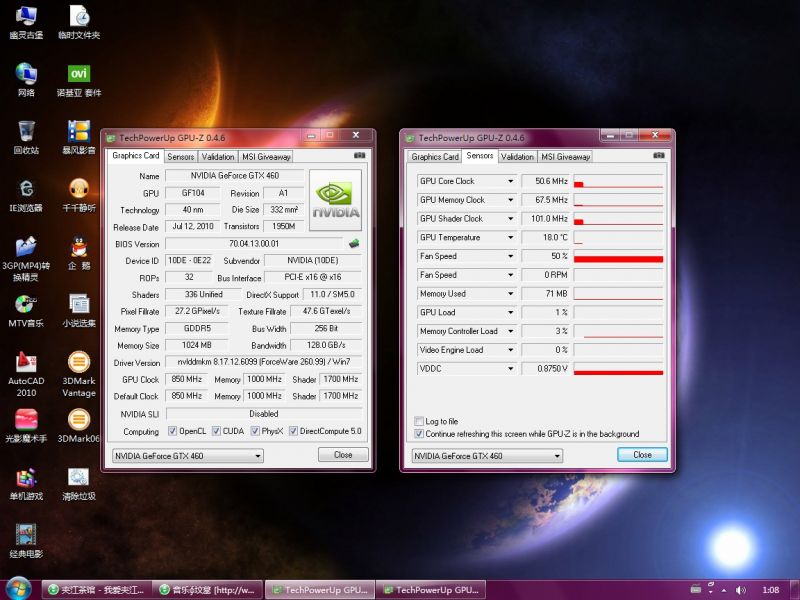Enable the Log to file checkbox
This screenshot has width=800, height=600.
click(x=419, y=421)
